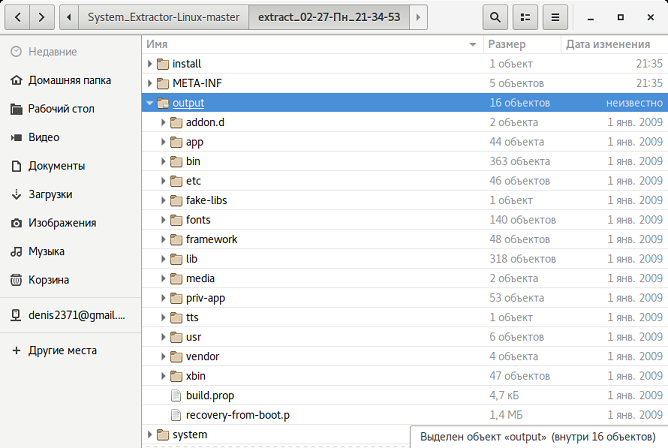Screen dimensions: 668x448
Task: Click the priv-app folder icon
Action: tap(176, 298)
